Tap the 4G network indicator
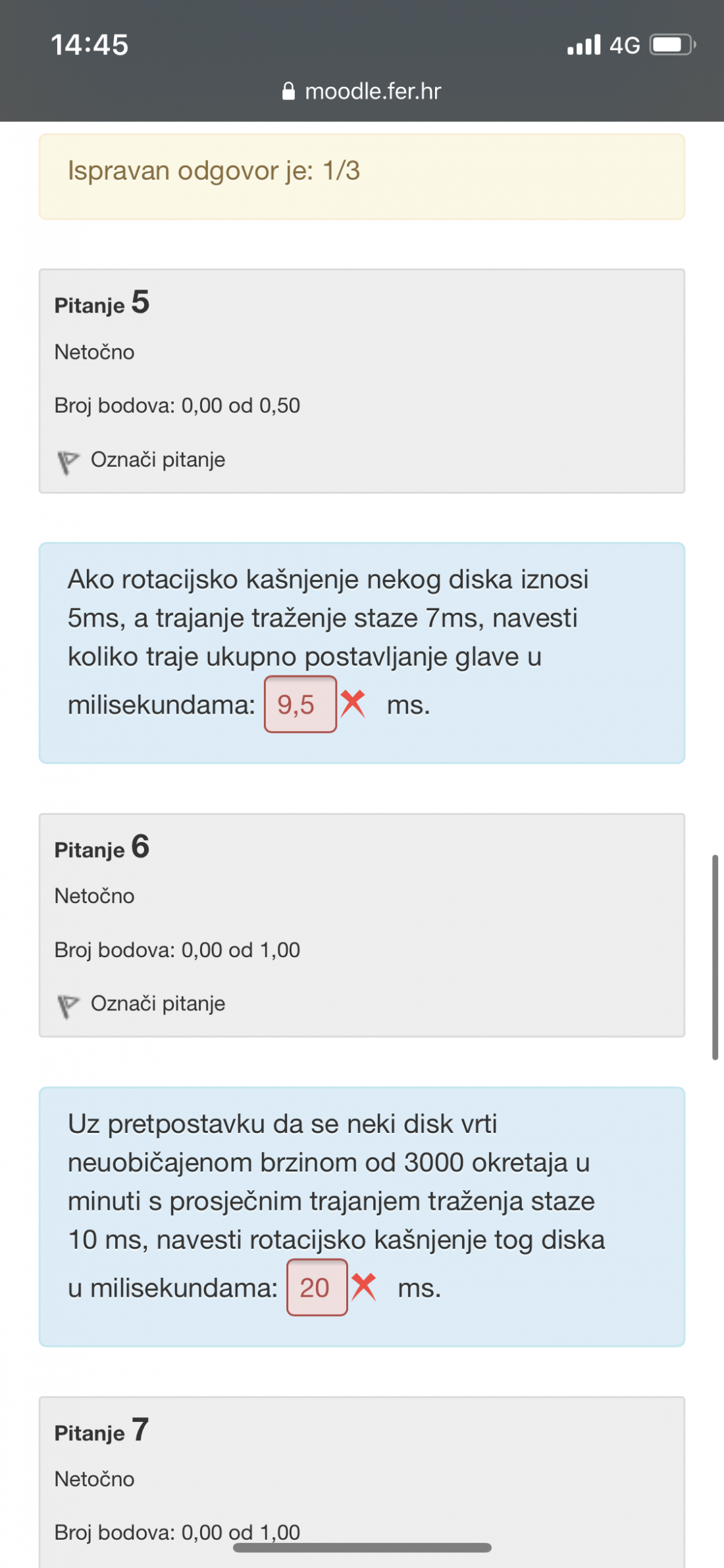This screenshot has height=1568, width=724. point(625,45)
